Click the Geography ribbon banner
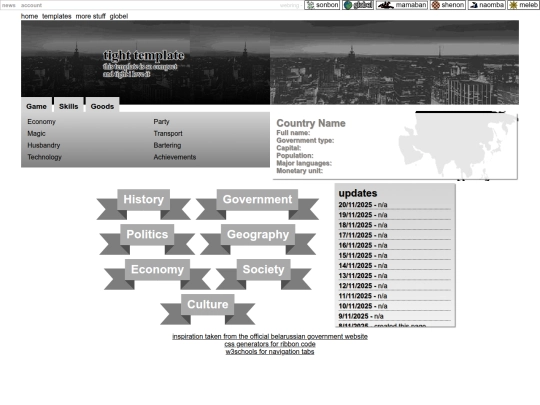The width and height of the screenshot is (540, 405). pos(258,235)
